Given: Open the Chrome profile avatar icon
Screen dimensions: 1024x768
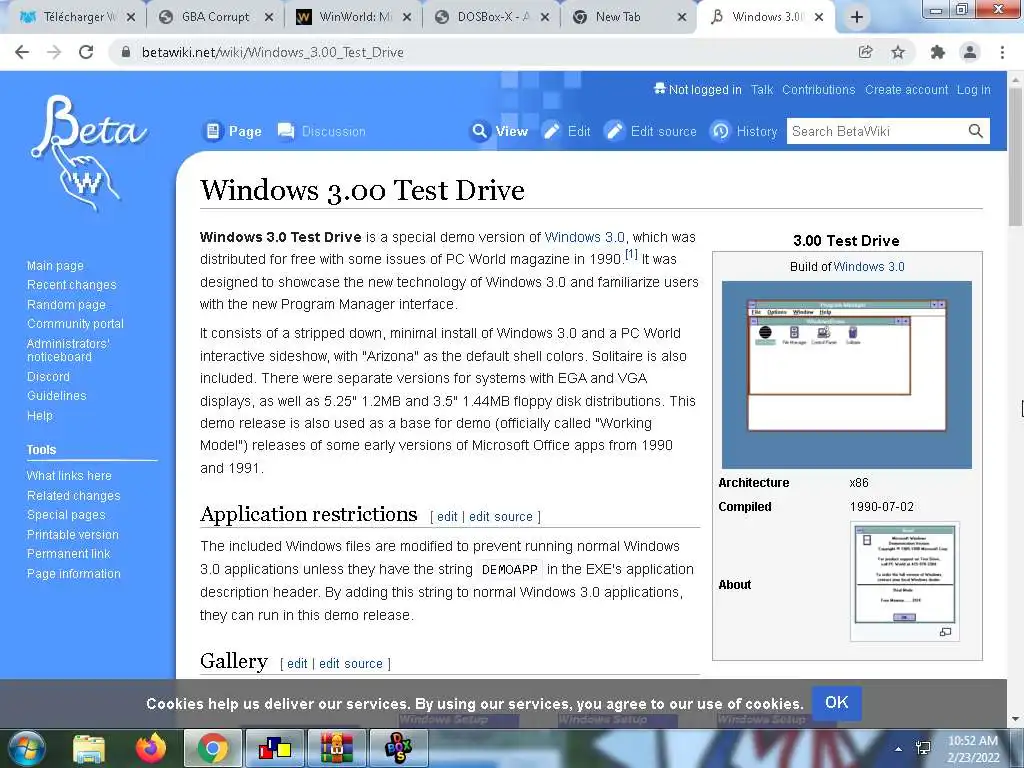Looking at the screenshot, I should 970,52.
